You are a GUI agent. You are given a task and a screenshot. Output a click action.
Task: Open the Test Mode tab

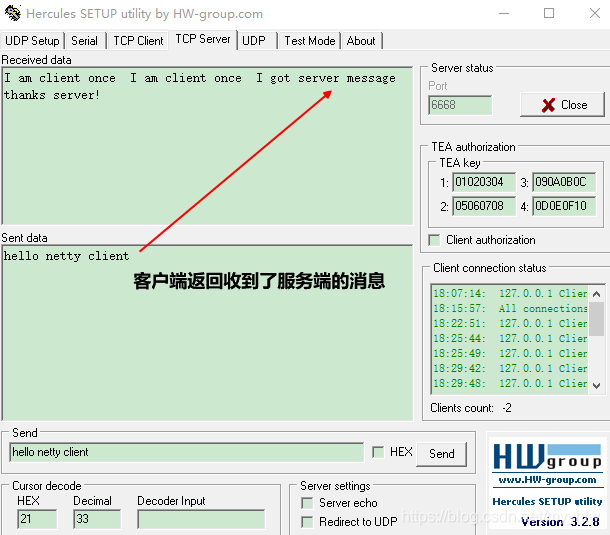[310, 40]
